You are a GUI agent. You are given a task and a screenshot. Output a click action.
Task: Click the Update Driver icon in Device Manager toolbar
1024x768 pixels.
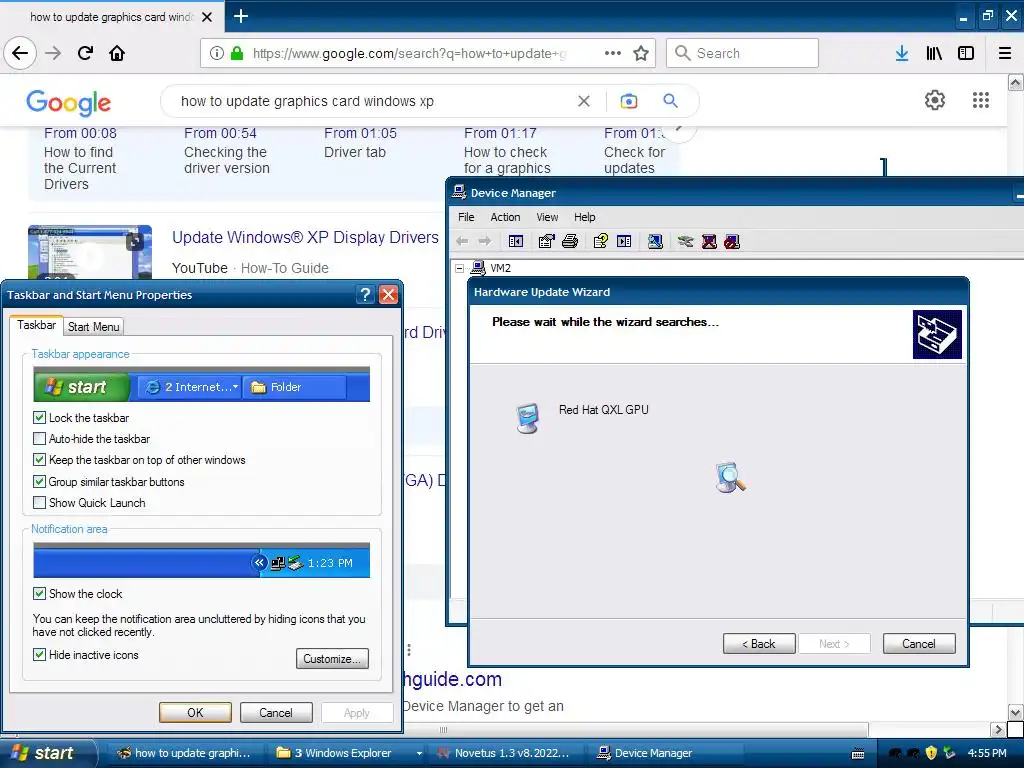point(685,242)
